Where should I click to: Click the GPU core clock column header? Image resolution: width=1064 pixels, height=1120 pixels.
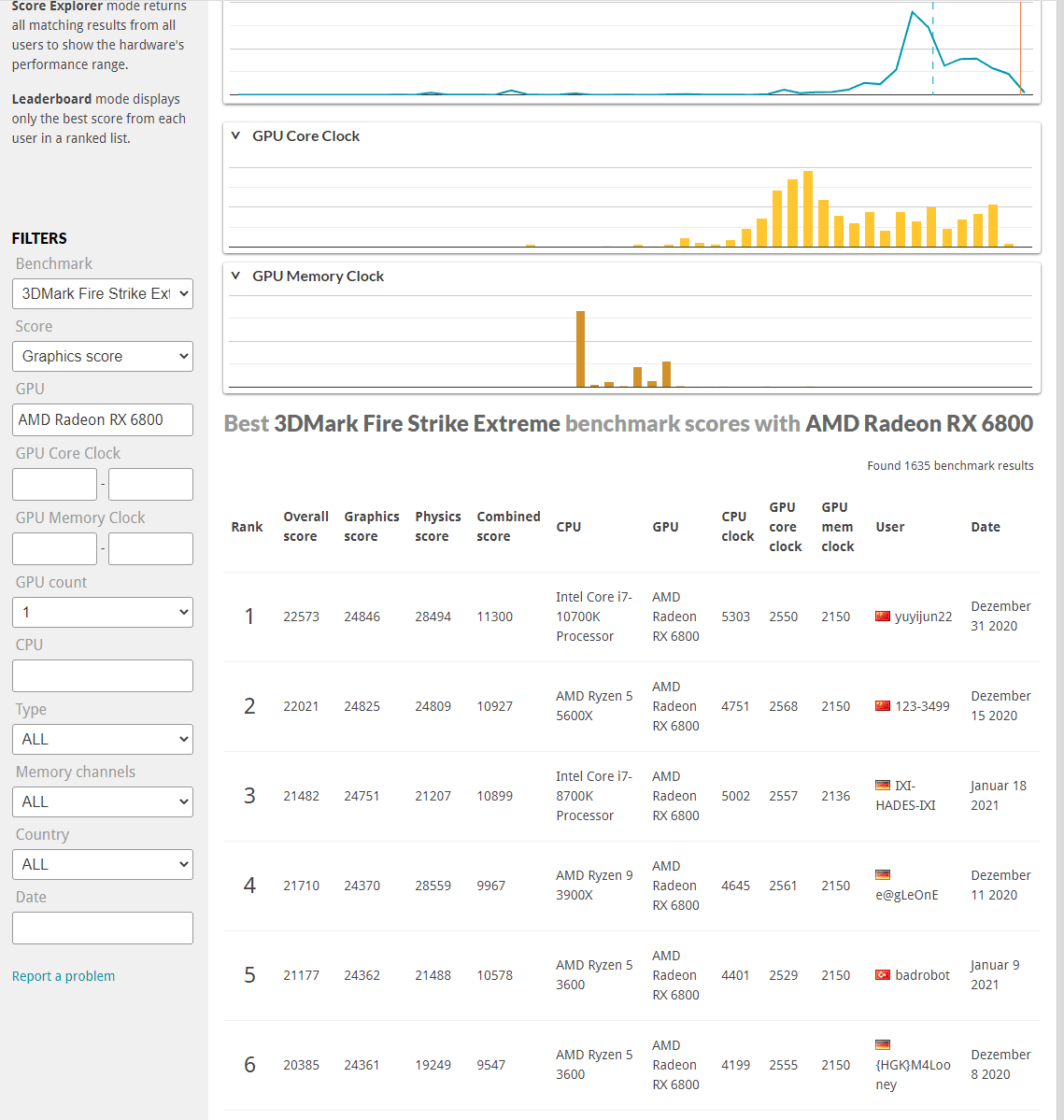[x=786, y=527]
